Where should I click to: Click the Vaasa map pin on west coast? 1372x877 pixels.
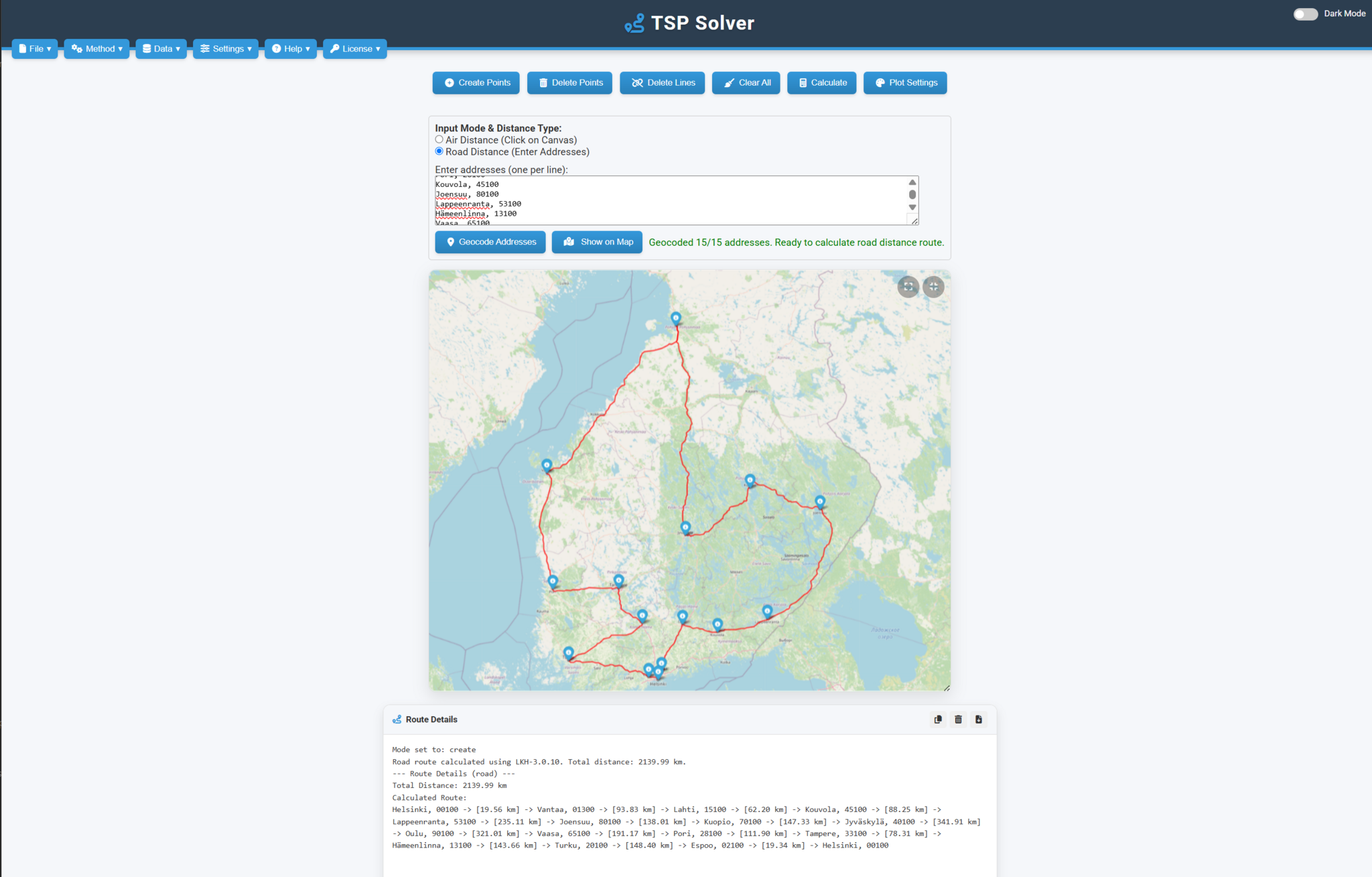(547, 466)
